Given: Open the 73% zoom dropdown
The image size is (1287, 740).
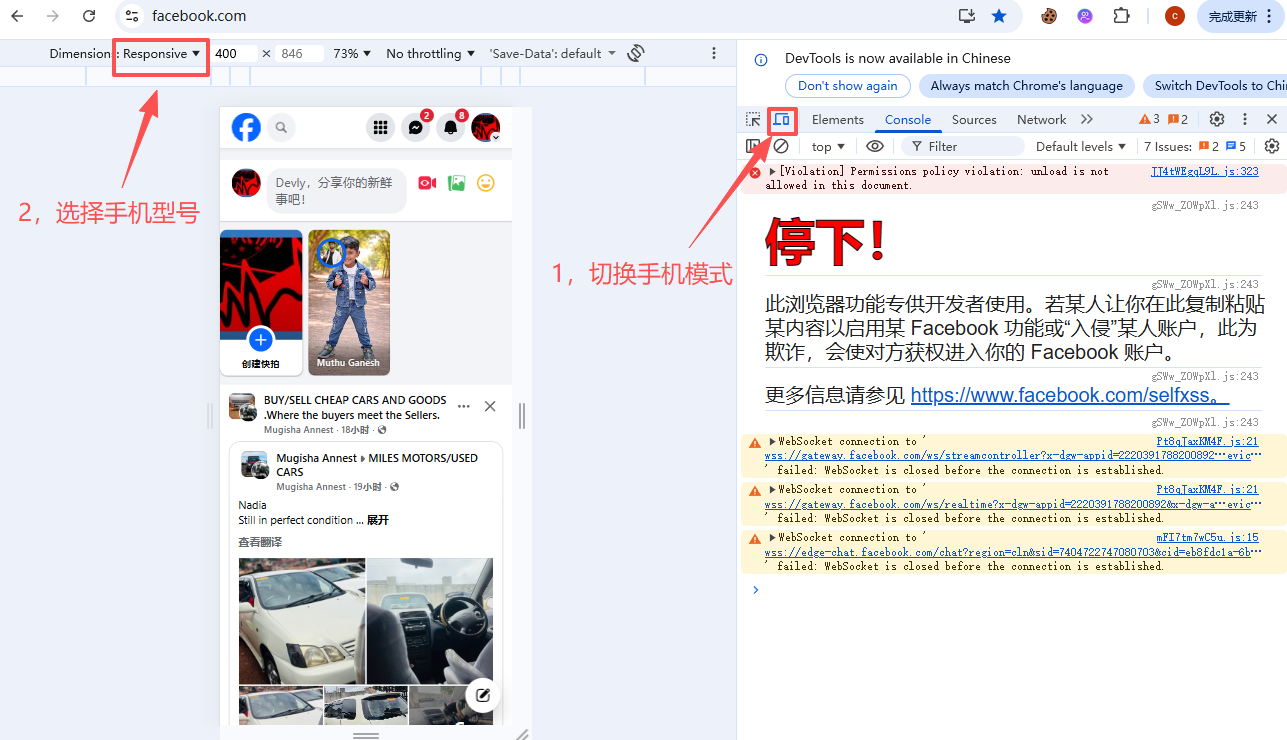Looking at the screenshot, I should click(x=352, y=54).
